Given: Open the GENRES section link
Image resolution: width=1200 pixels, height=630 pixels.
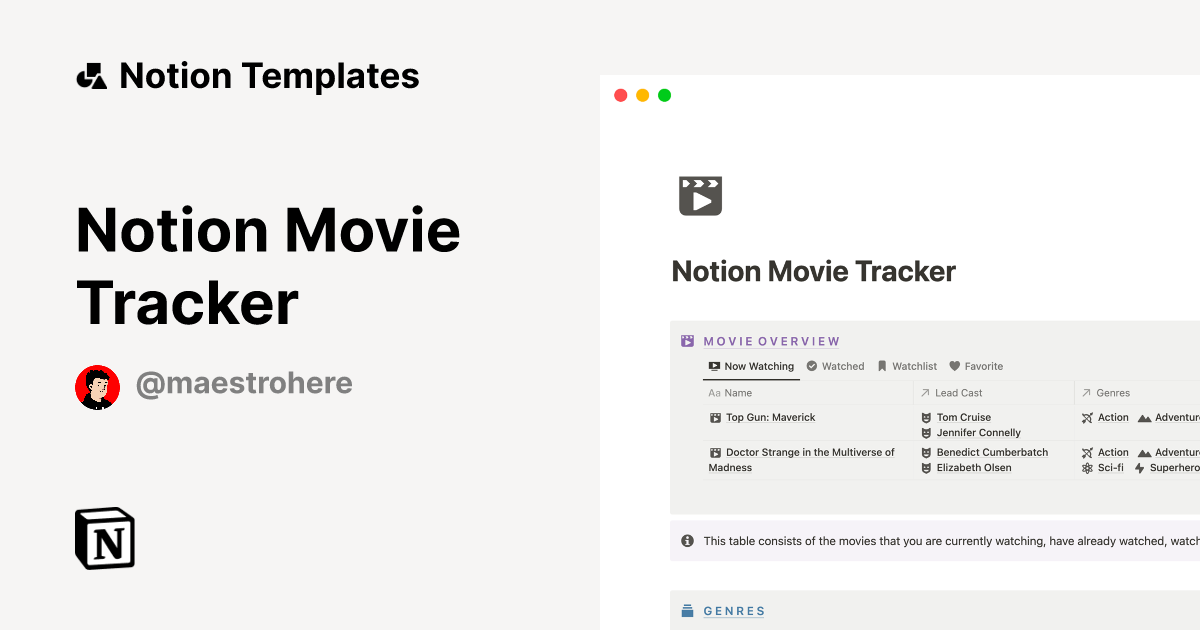Looking at the screenshot, I should [x=734, y=610].
